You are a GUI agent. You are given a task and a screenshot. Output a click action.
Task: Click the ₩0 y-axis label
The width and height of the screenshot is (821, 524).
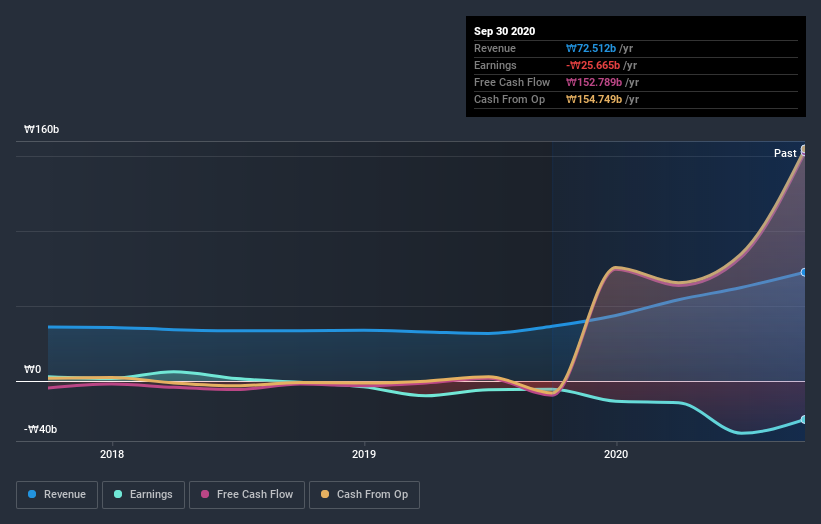pyautogui.click(x=32, y=370)
